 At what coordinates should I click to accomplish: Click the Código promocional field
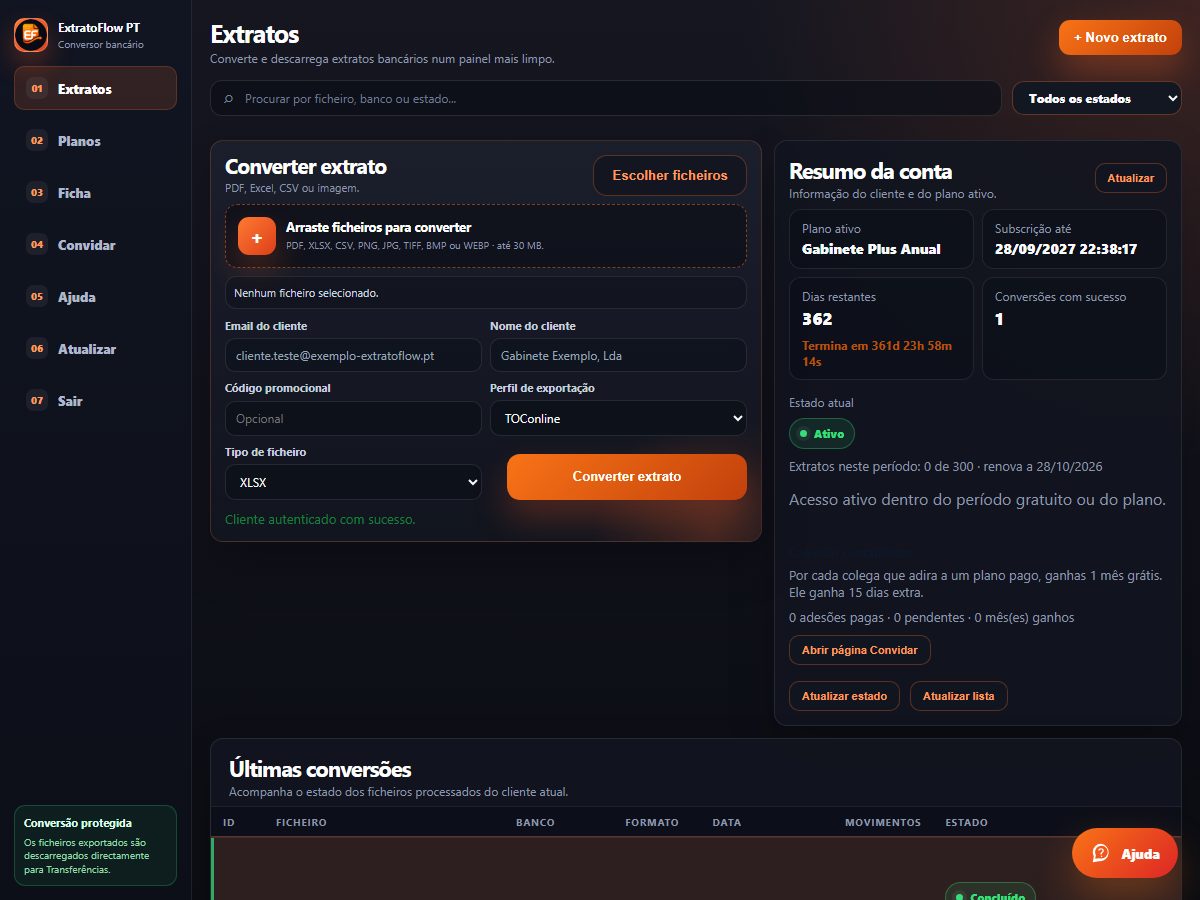[x=353, y=419]
